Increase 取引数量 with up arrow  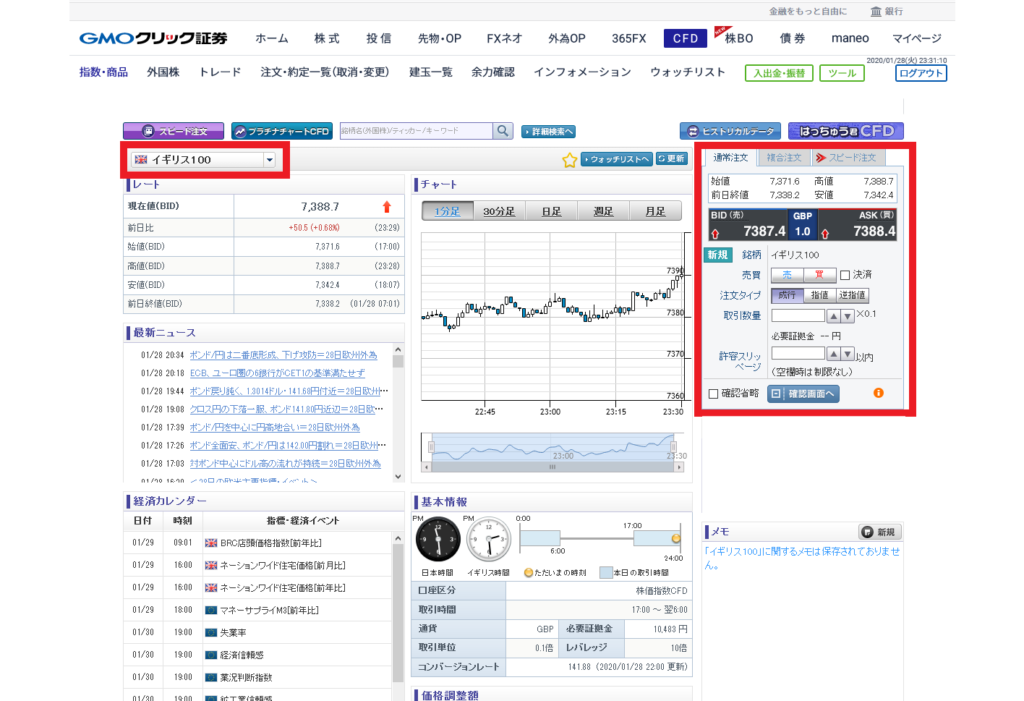coord(833,316)
